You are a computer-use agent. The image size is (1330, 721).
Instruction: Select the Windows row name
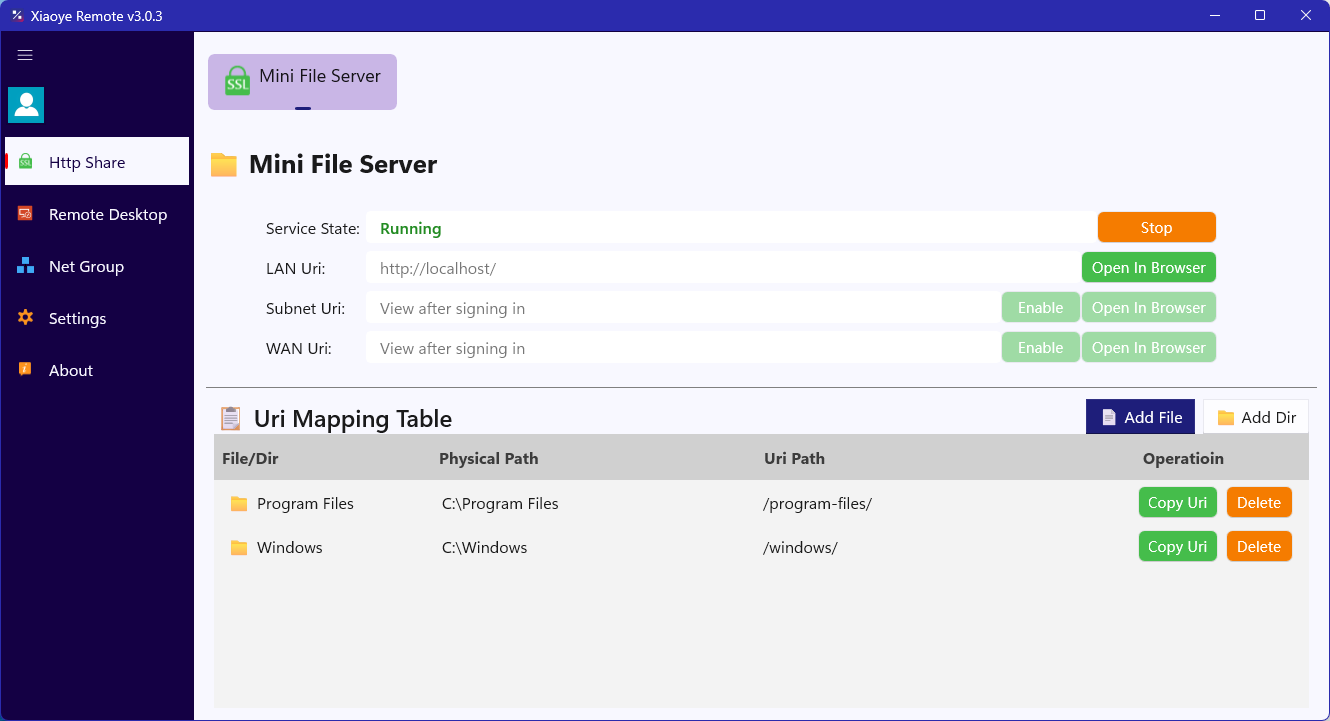coord(289,548)
